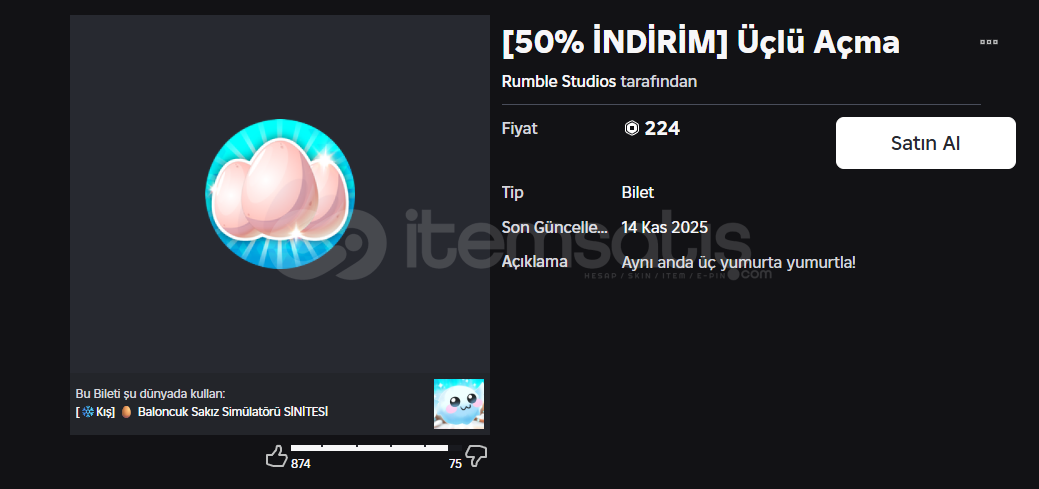Click the snowflake emoji in the game title
Viewport: 1039px width, 489px height.
(x=88, y=412)
